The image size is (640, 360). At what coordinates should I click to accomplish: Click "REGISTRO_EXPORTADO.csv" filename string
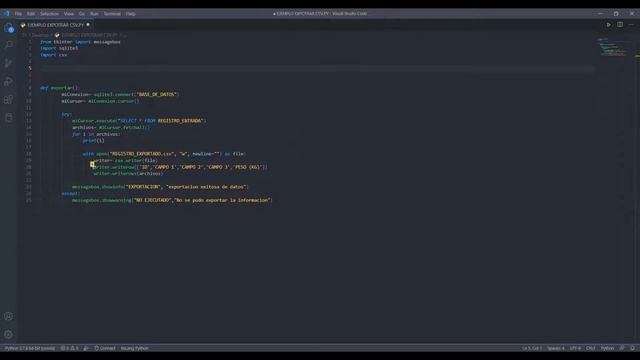pos(141,154)
